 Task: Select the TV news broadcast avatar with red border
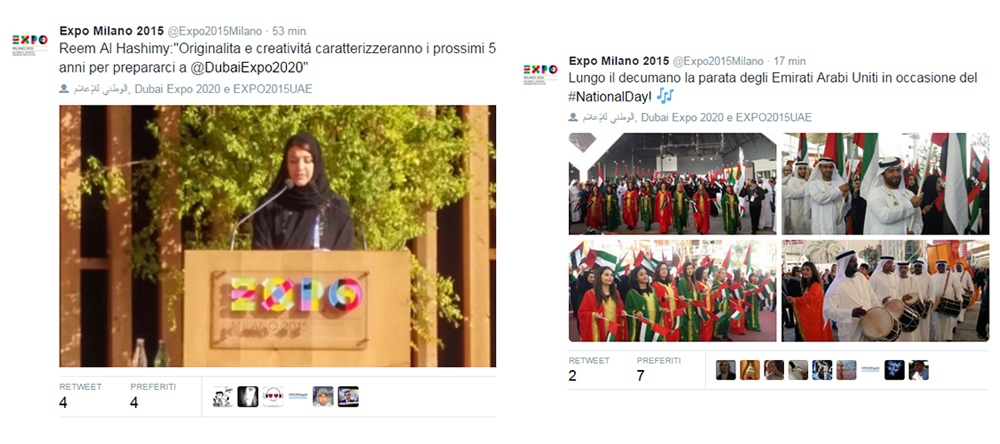[348, 396]
